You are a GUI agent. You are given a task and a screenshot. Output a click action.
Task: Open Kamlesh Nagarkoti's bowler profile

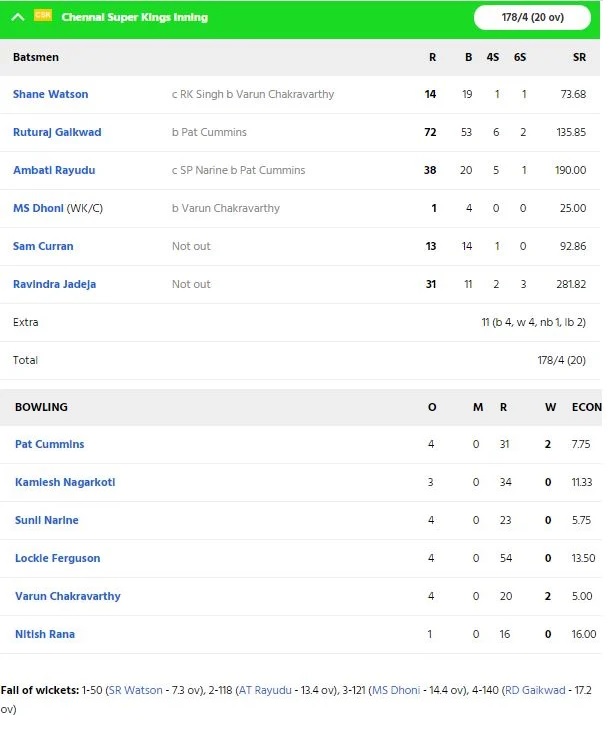(x=65, y=482)
